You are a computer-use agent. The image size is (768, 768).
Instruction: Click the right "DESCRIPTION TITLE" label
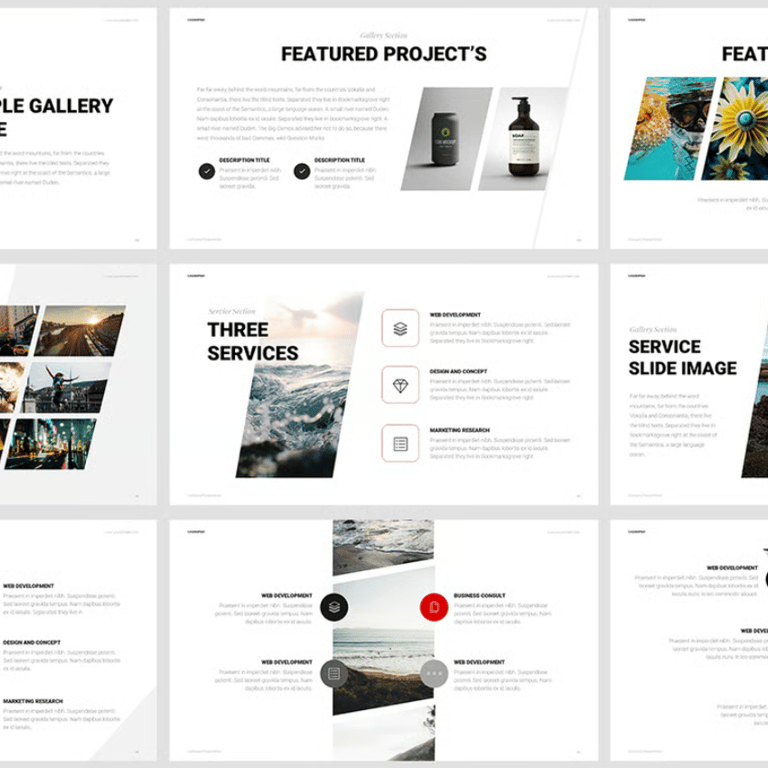point(339,160)
